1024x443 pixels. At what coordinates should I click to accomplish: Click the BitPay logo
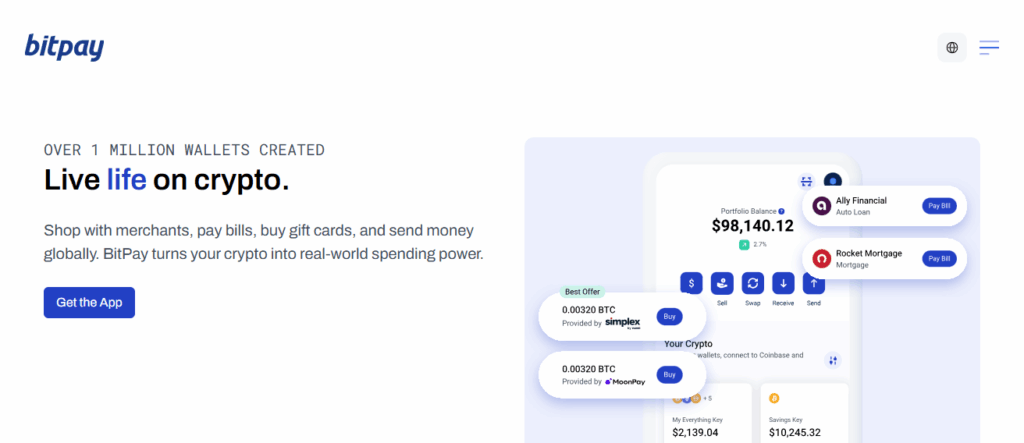64,47
